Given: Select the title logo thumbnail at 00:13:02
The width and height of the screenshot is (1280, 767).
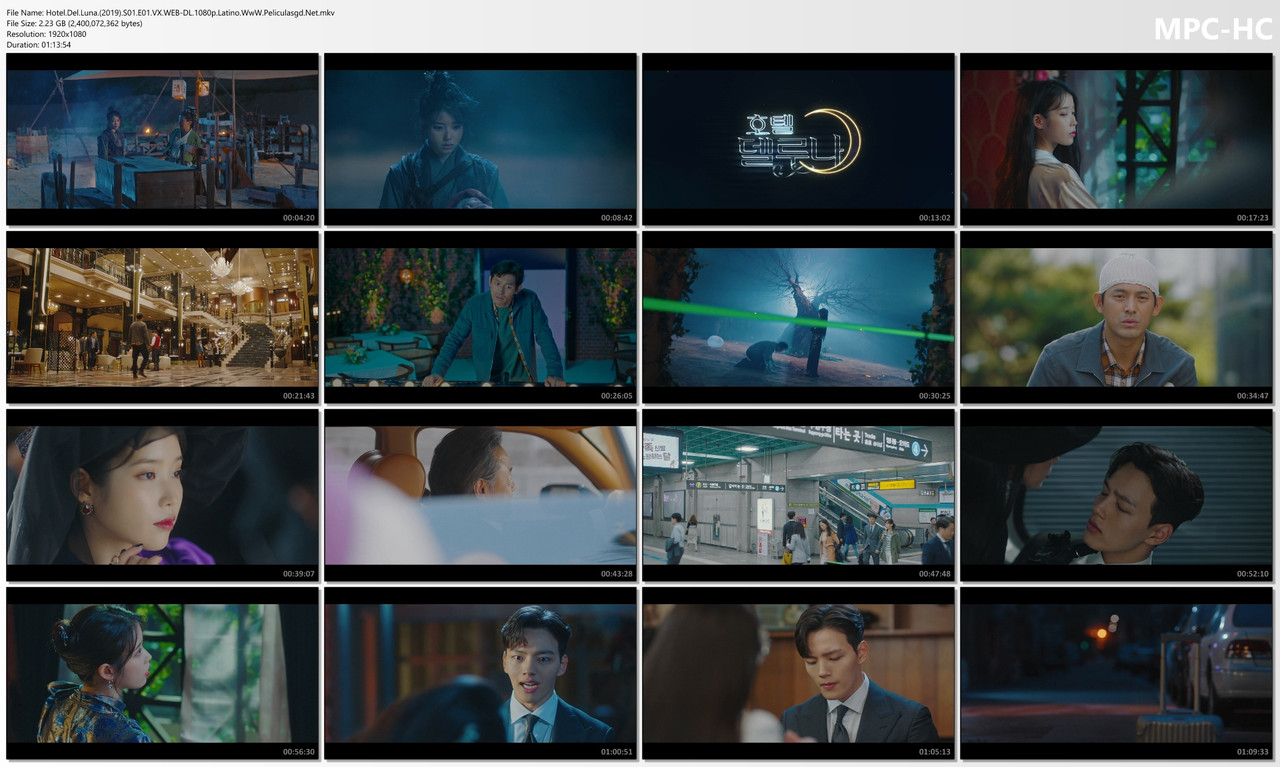Looking at the screenshot, I should 798,139.
